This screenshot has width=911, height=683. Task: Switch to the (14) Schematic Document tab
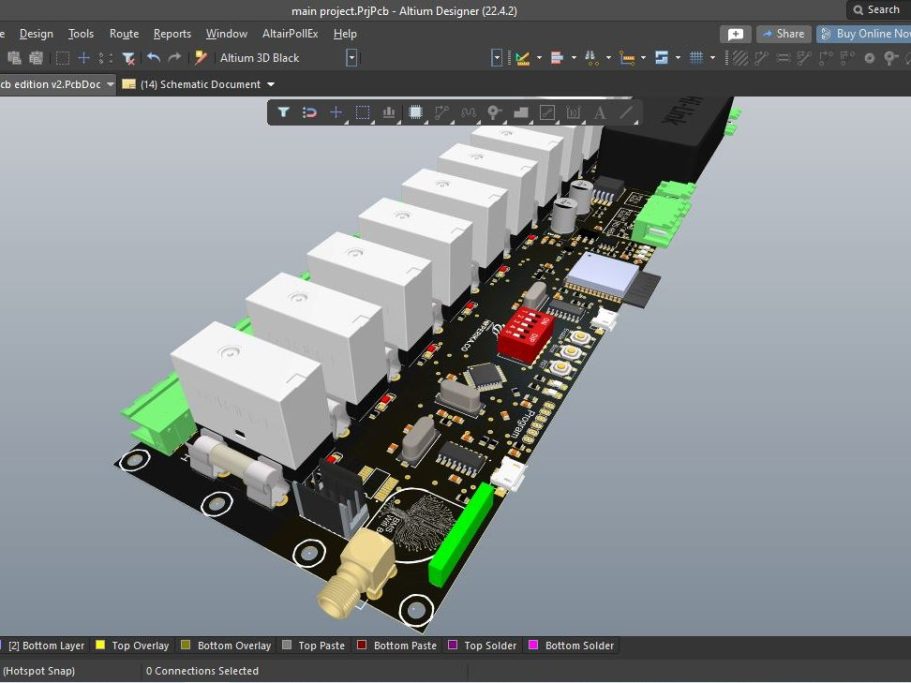pyautogui.click(x=198, y=84)
